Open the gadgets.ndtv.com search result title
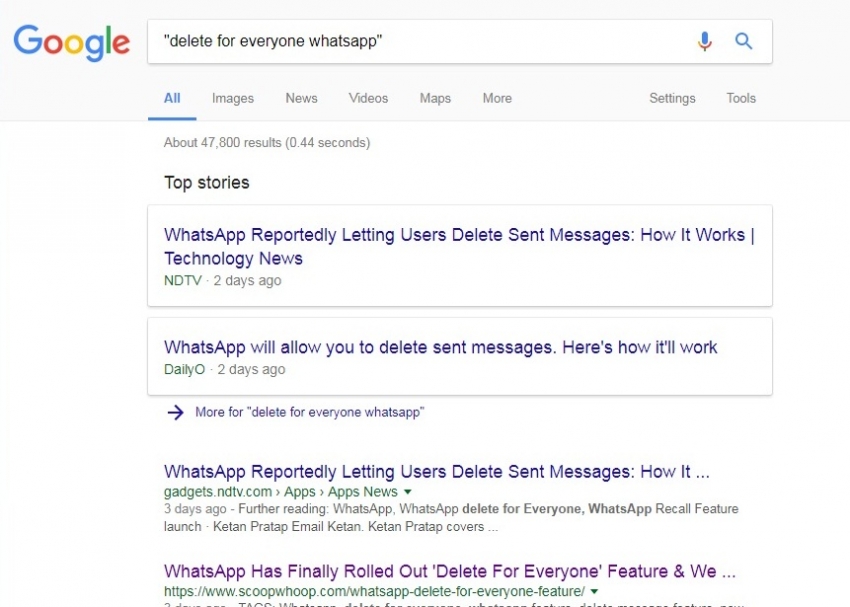The width and height of the screenshot is (850, 607). (437, 472)
